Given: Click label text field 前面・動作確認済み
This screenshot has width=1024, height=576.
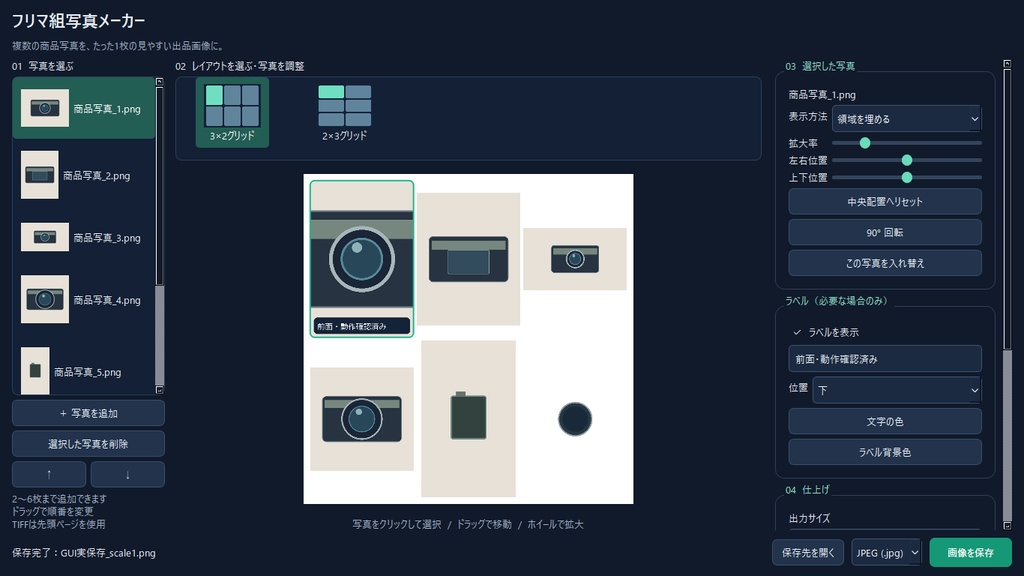Looking at the screenshot, I should tap(885, 359).
